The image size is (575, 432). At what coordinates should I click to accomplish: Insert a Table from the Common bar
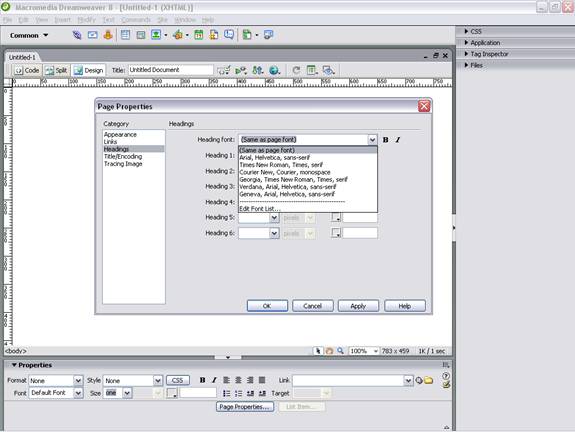[125, 35]
